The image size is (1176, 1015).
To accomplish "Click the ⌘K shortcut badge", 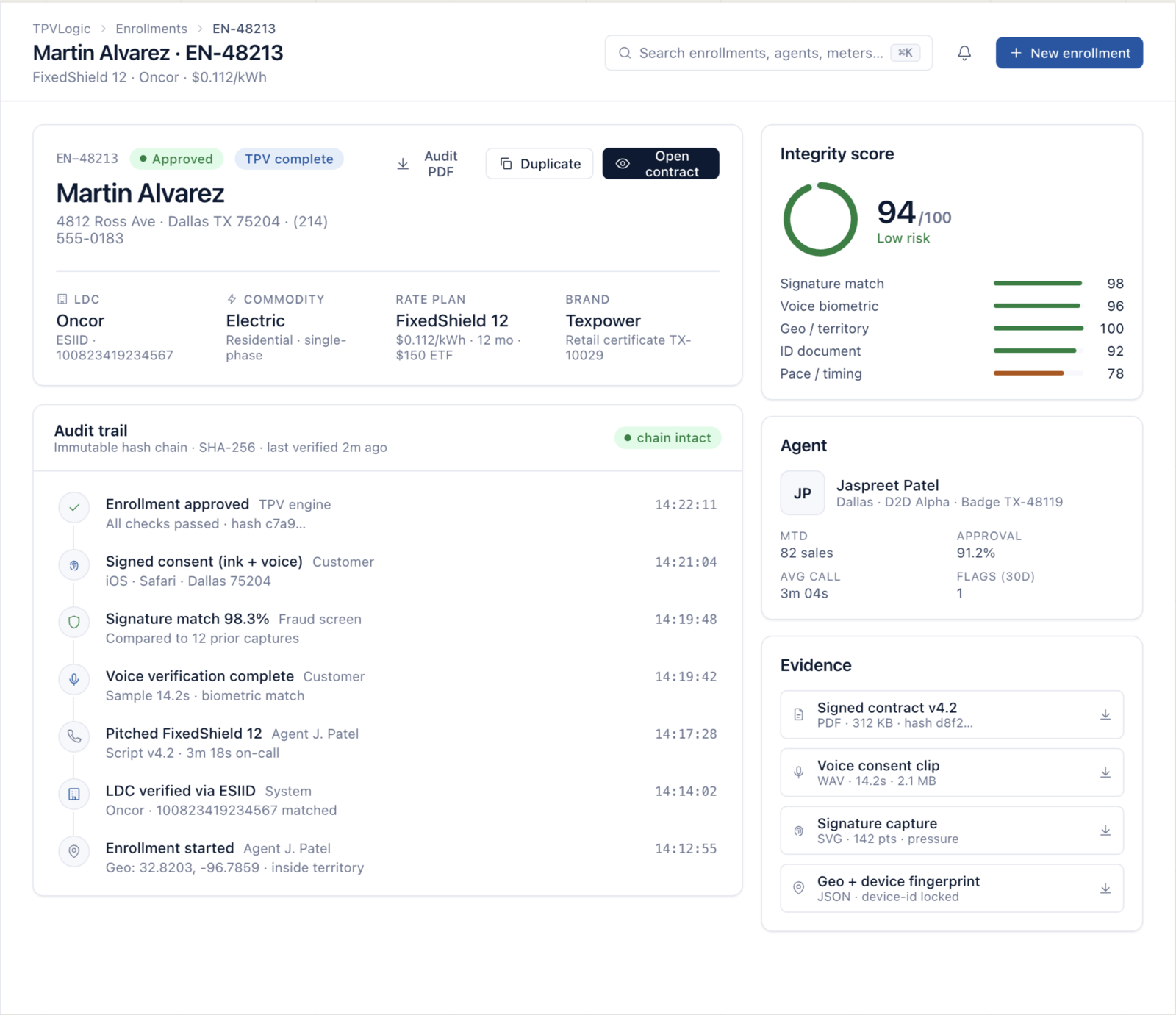I will 906,53.
